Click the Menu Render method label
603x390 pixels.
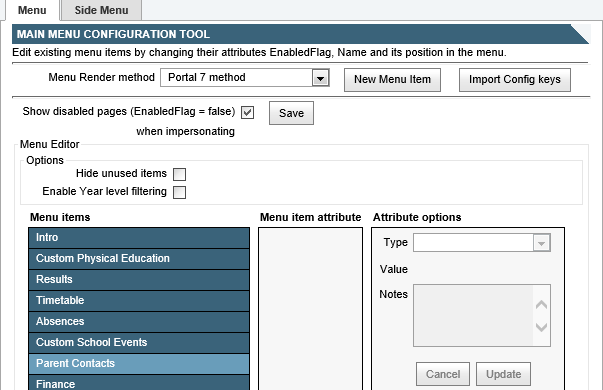tap(102, 77)
